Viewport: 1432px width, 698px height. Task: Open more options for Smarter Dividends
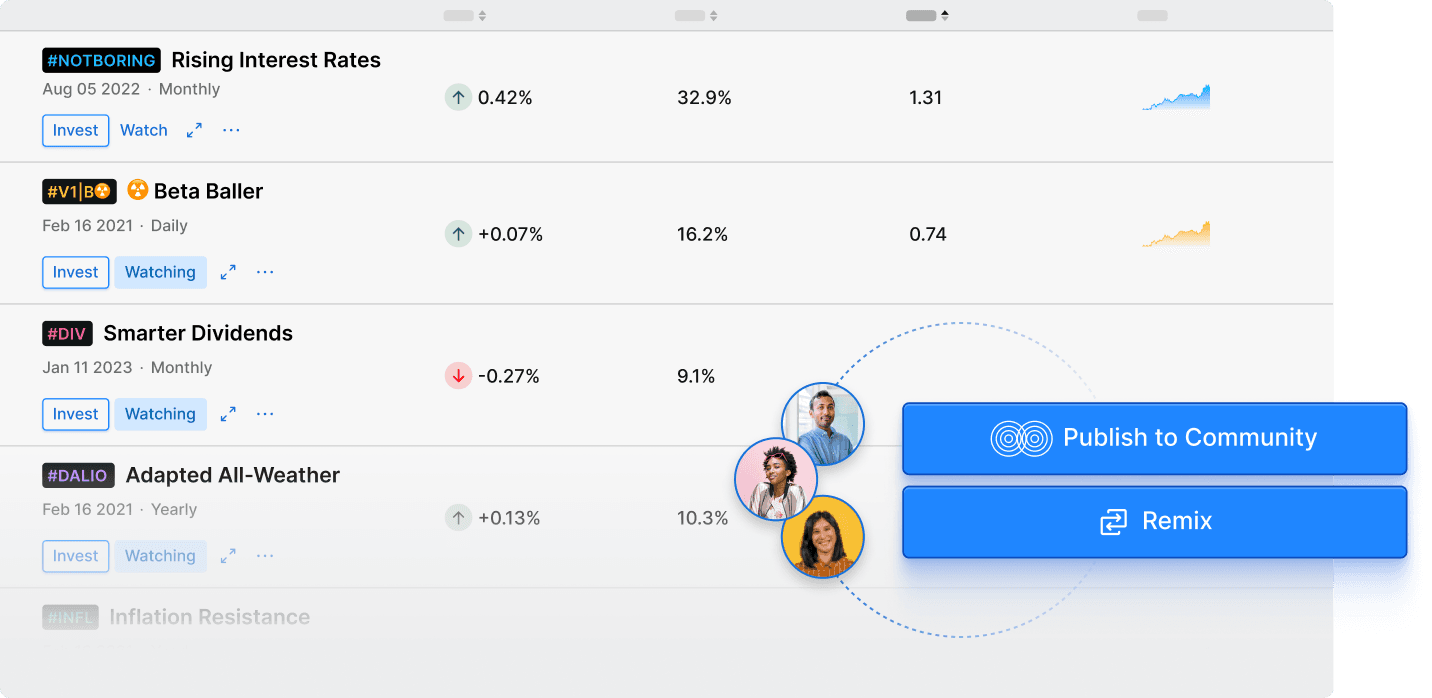(x=265, y=414)
